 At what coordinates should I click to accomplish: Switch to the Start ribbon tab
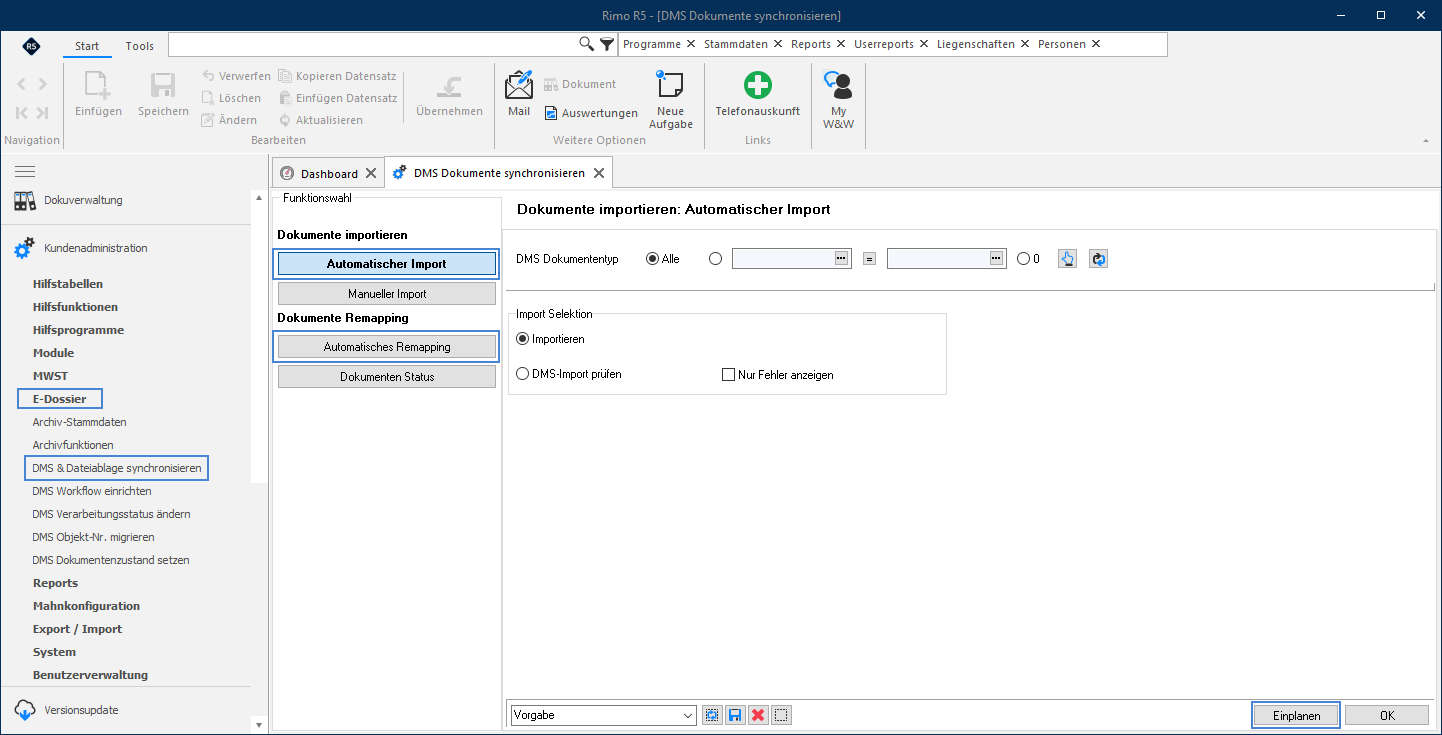[x=87, y=46]
